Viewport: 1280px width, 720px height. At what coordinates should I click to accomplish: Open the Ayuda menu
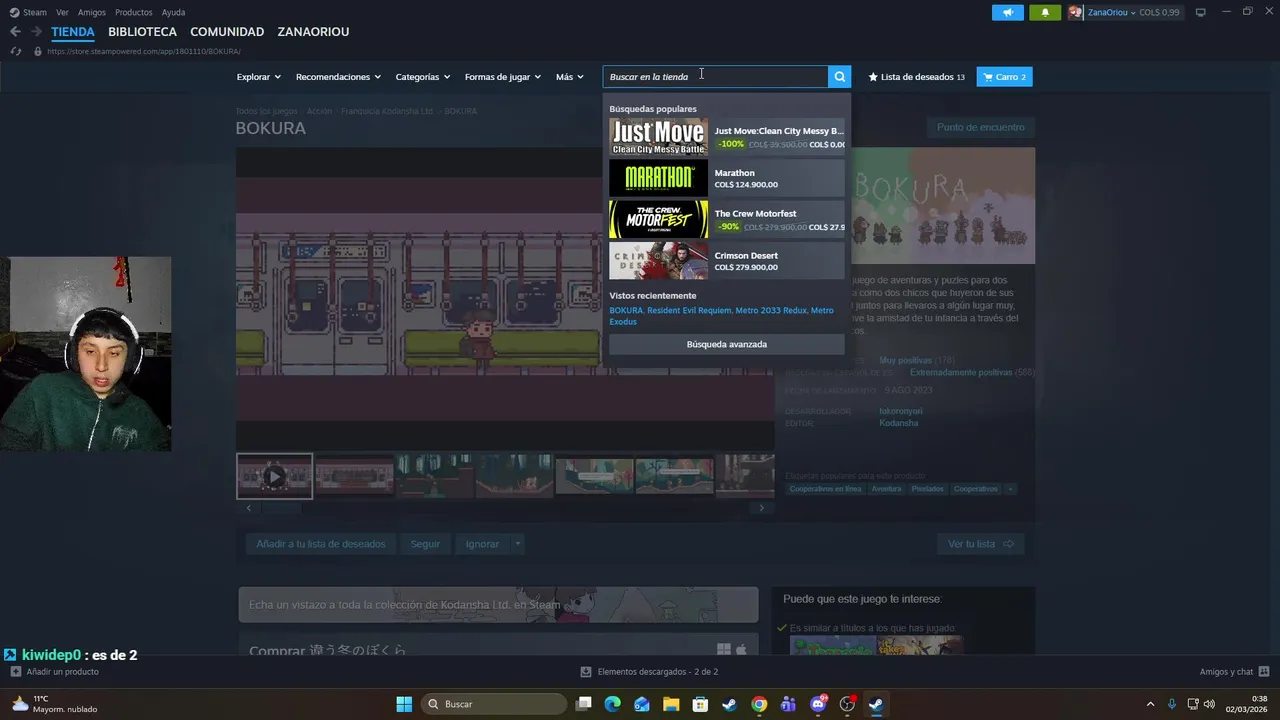(x=173, y=12)
